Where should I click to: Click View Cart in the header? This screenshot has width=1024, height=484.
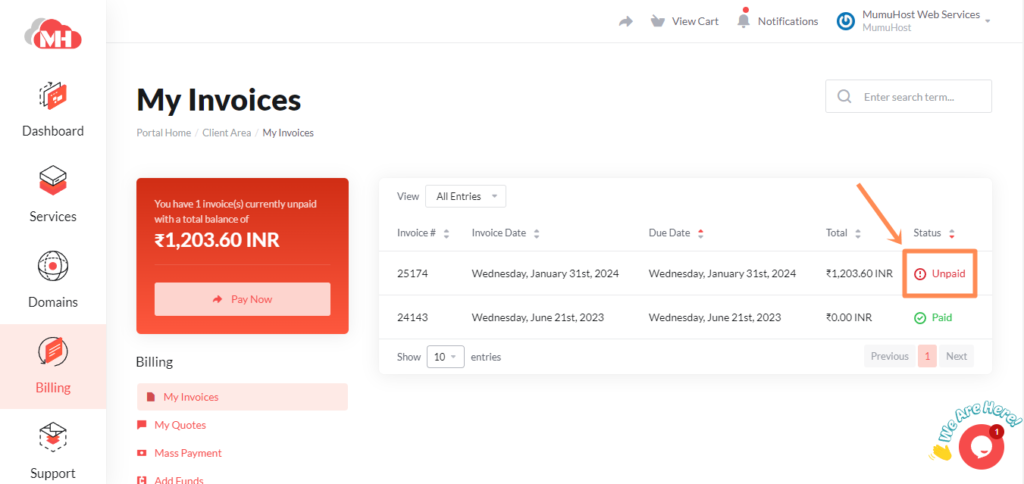coord(685,21)
